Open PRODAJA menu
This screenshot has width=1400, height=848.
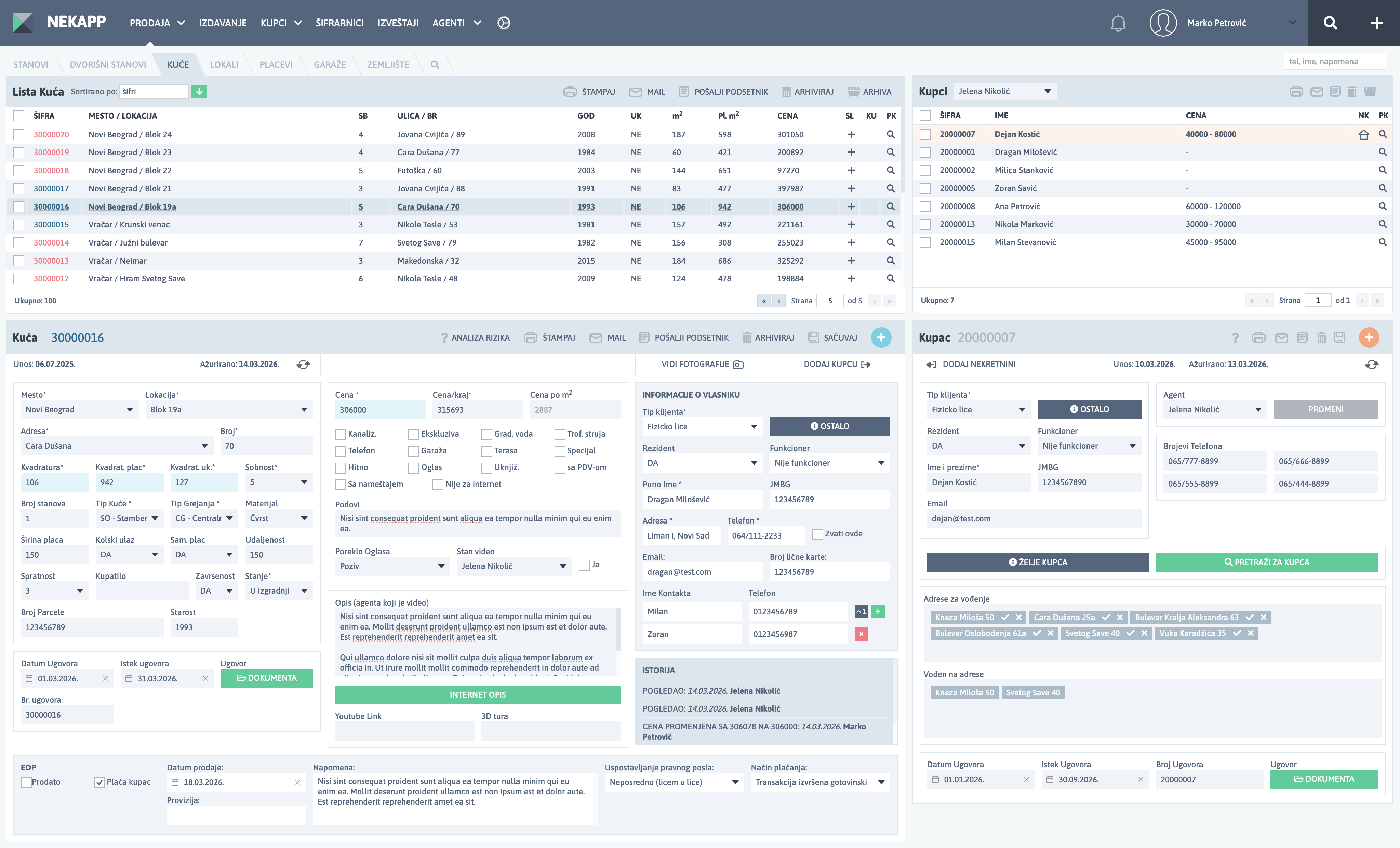(x=157, y=23)
